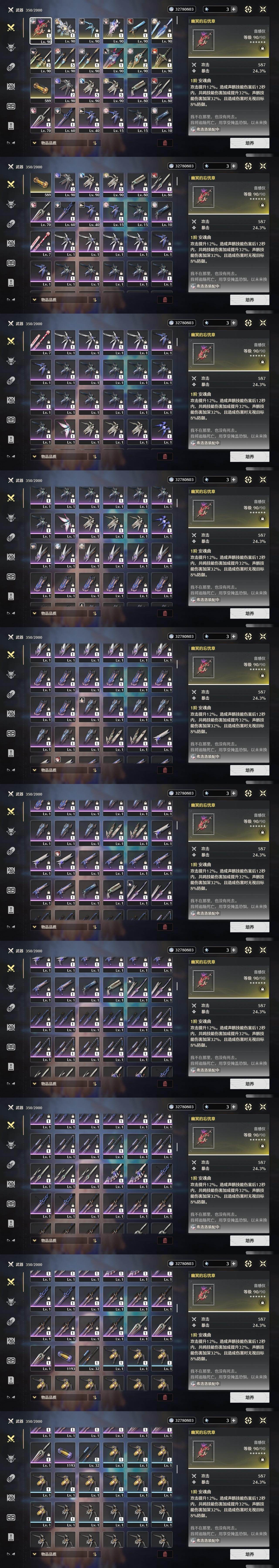
Task: Switch to the resources tab in the topmost sidebar
Action: click(11, 86)
